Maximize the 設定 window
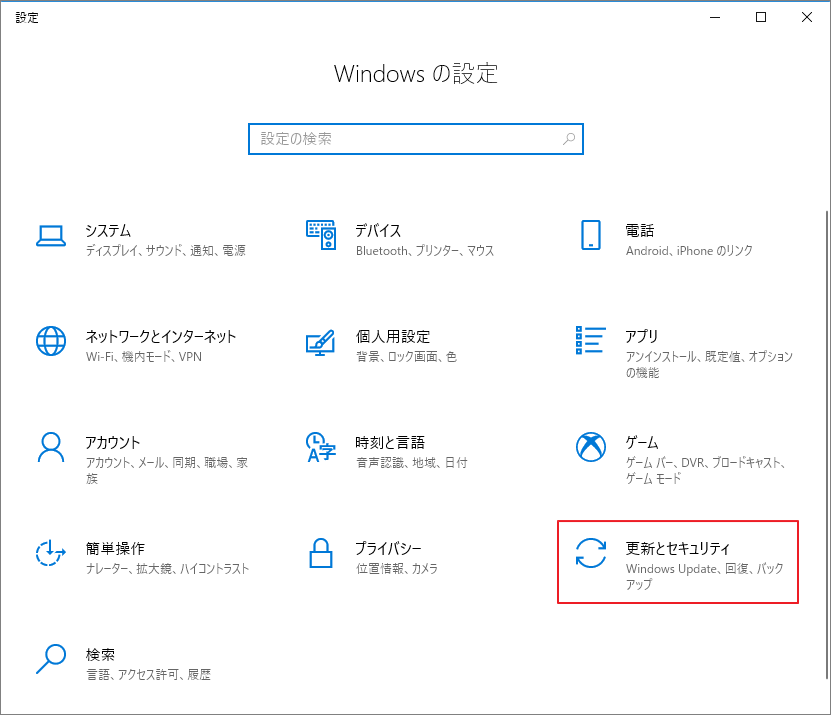831x715 pixels. pos(761,17)
